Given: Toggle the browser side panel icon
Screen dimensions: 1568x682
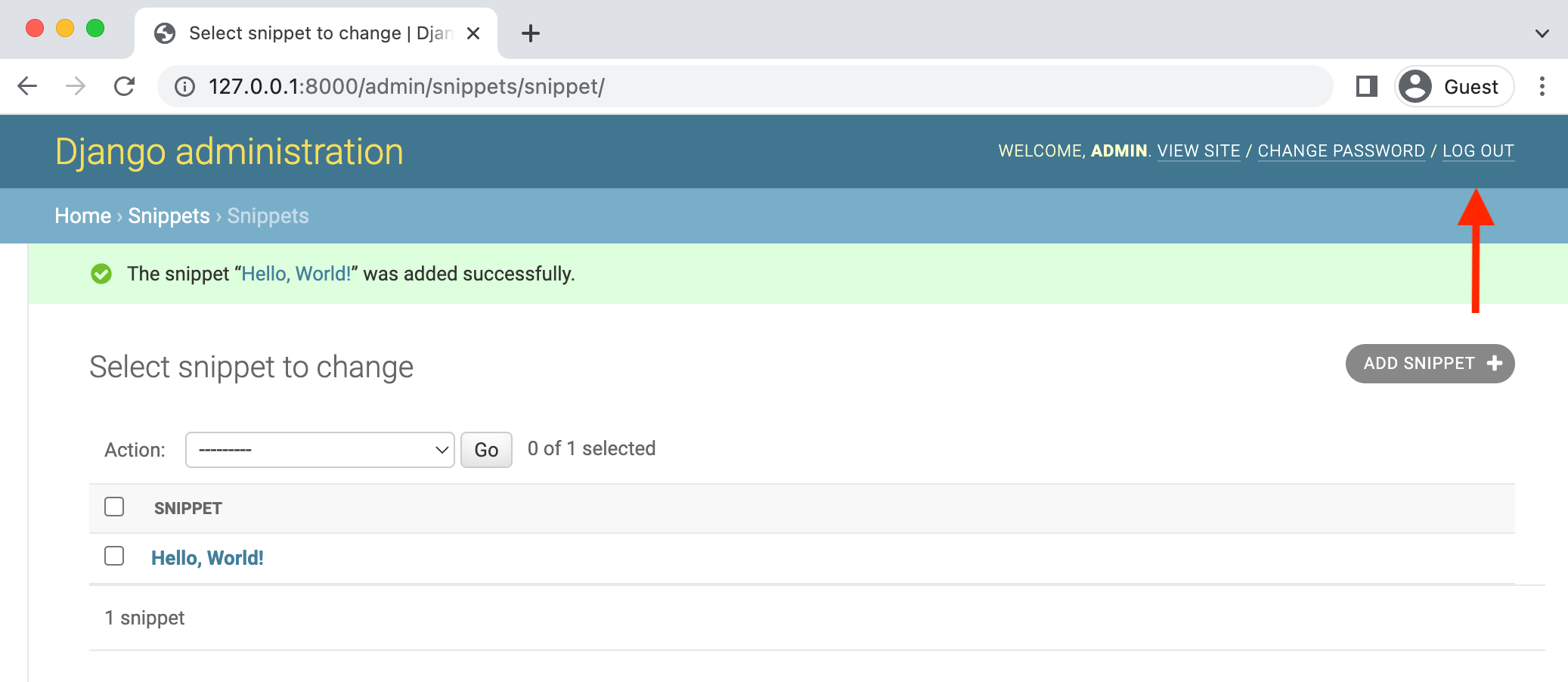Looking at the screenshot, I should [1366, 86].
